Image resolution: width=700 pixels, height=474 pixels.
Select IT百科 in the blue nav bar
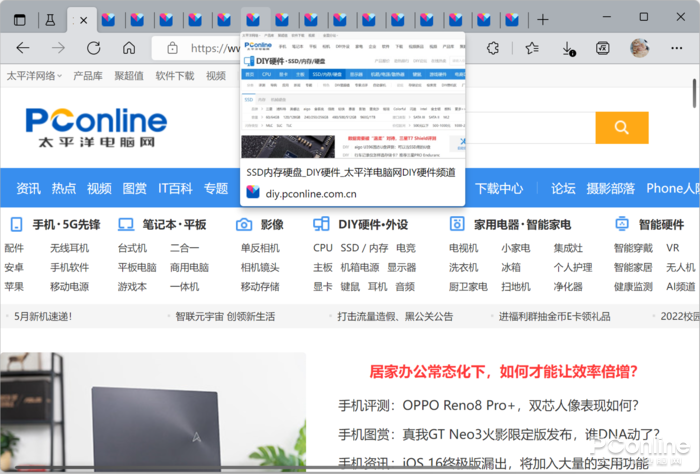175,188
